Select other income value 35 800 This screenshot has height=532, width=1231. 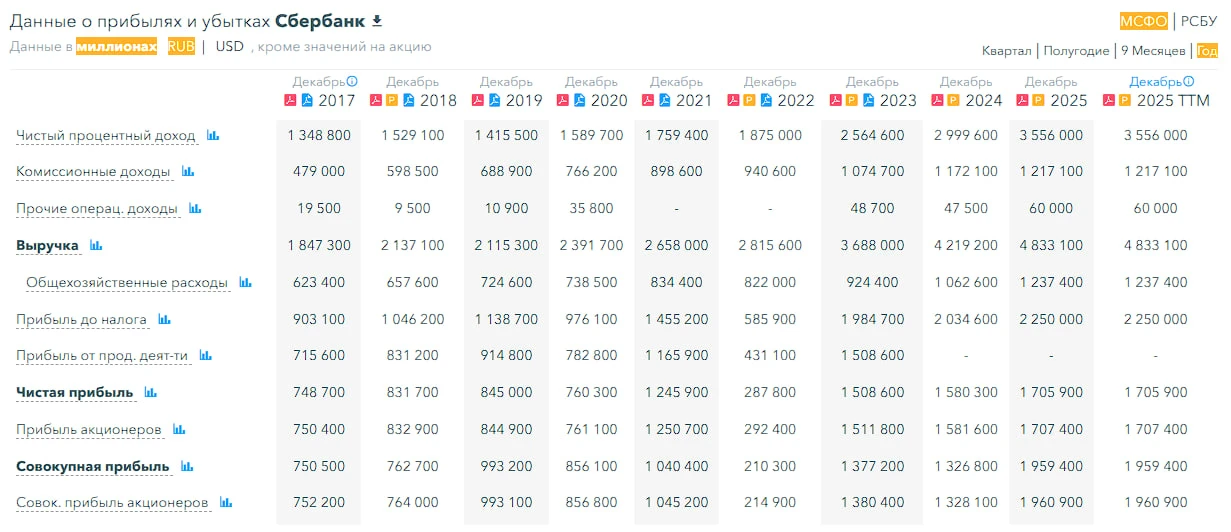(x=590, y=209)
